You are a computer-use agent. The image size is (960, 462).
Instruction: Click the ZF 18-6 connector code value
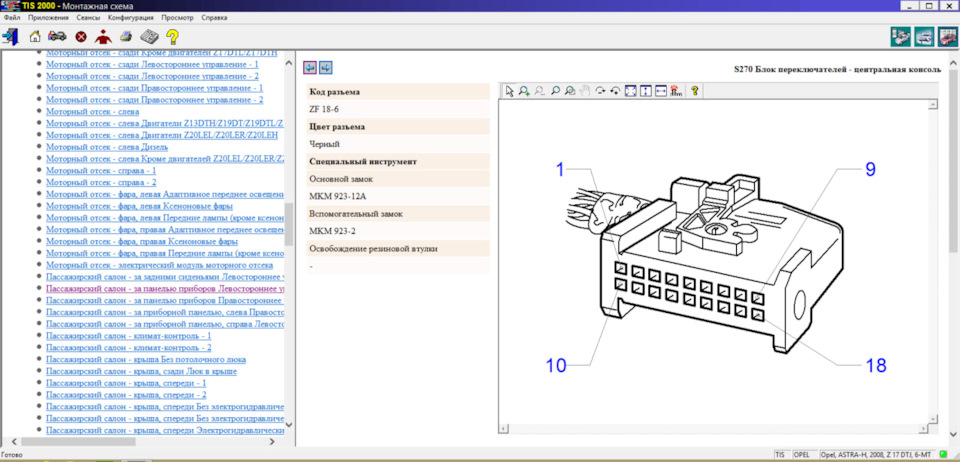324,110
